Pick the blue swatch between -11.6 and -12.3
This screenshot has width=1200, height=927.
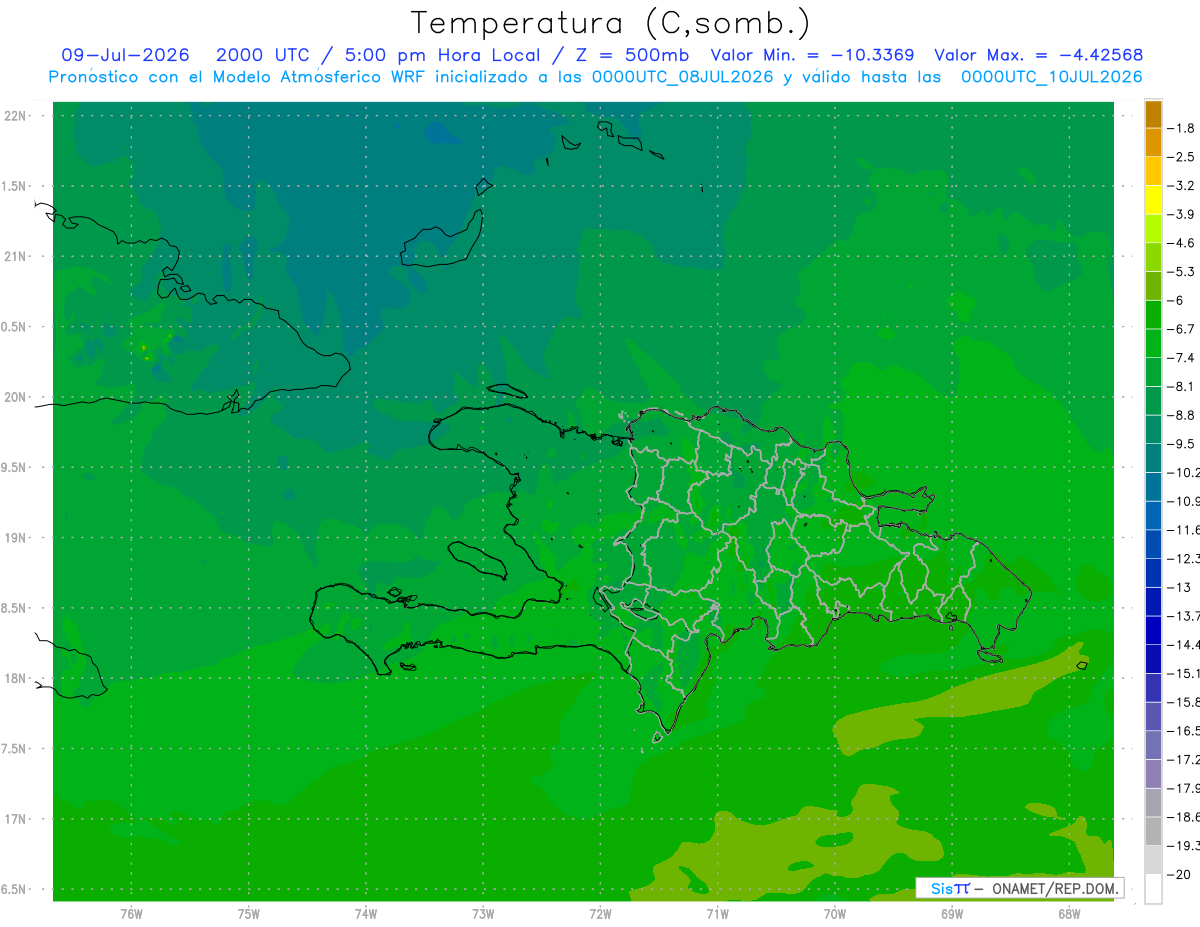click(x=1153, y=544)
